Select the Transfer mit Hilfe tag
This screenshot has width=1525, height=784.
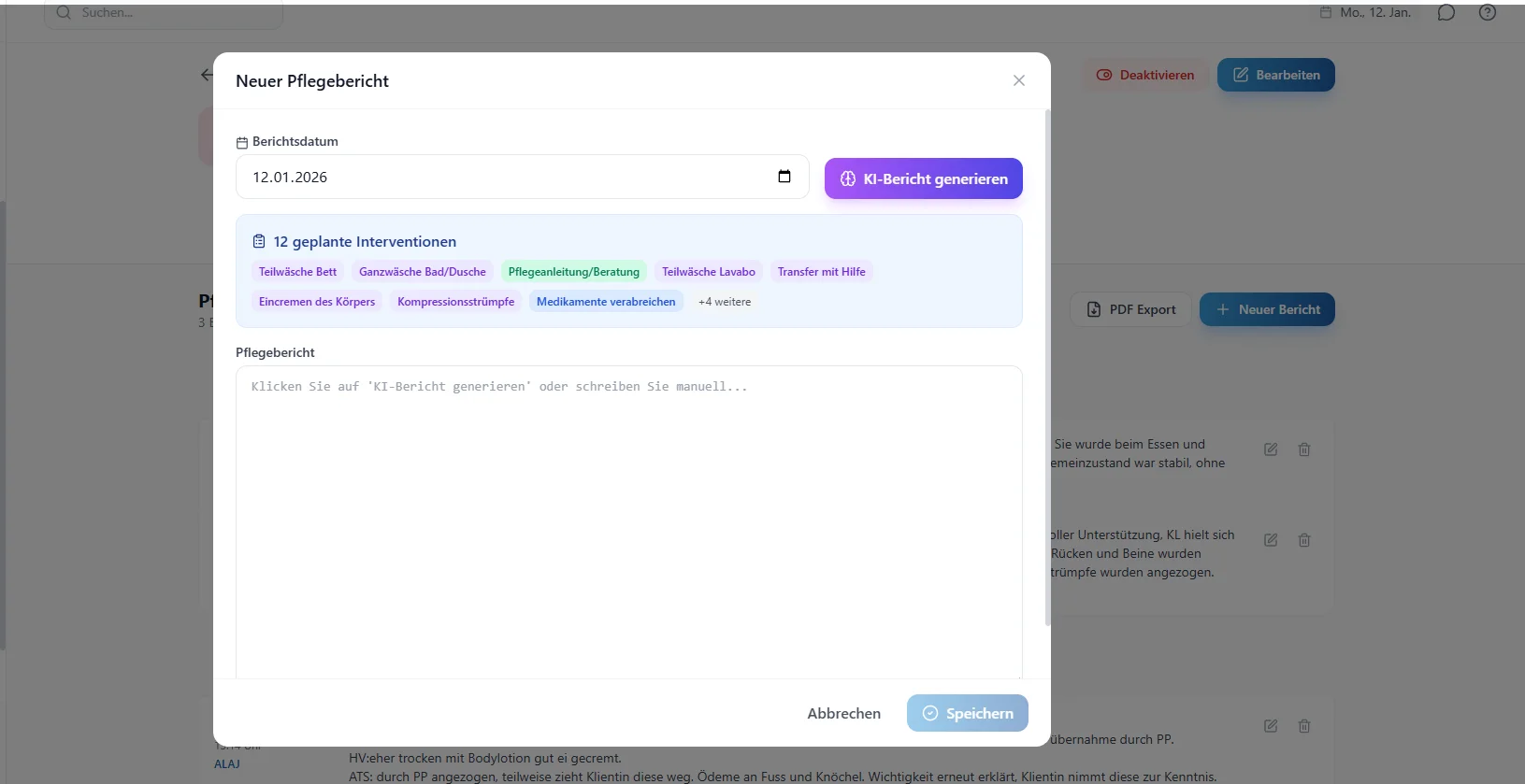[x=822, y=272]
